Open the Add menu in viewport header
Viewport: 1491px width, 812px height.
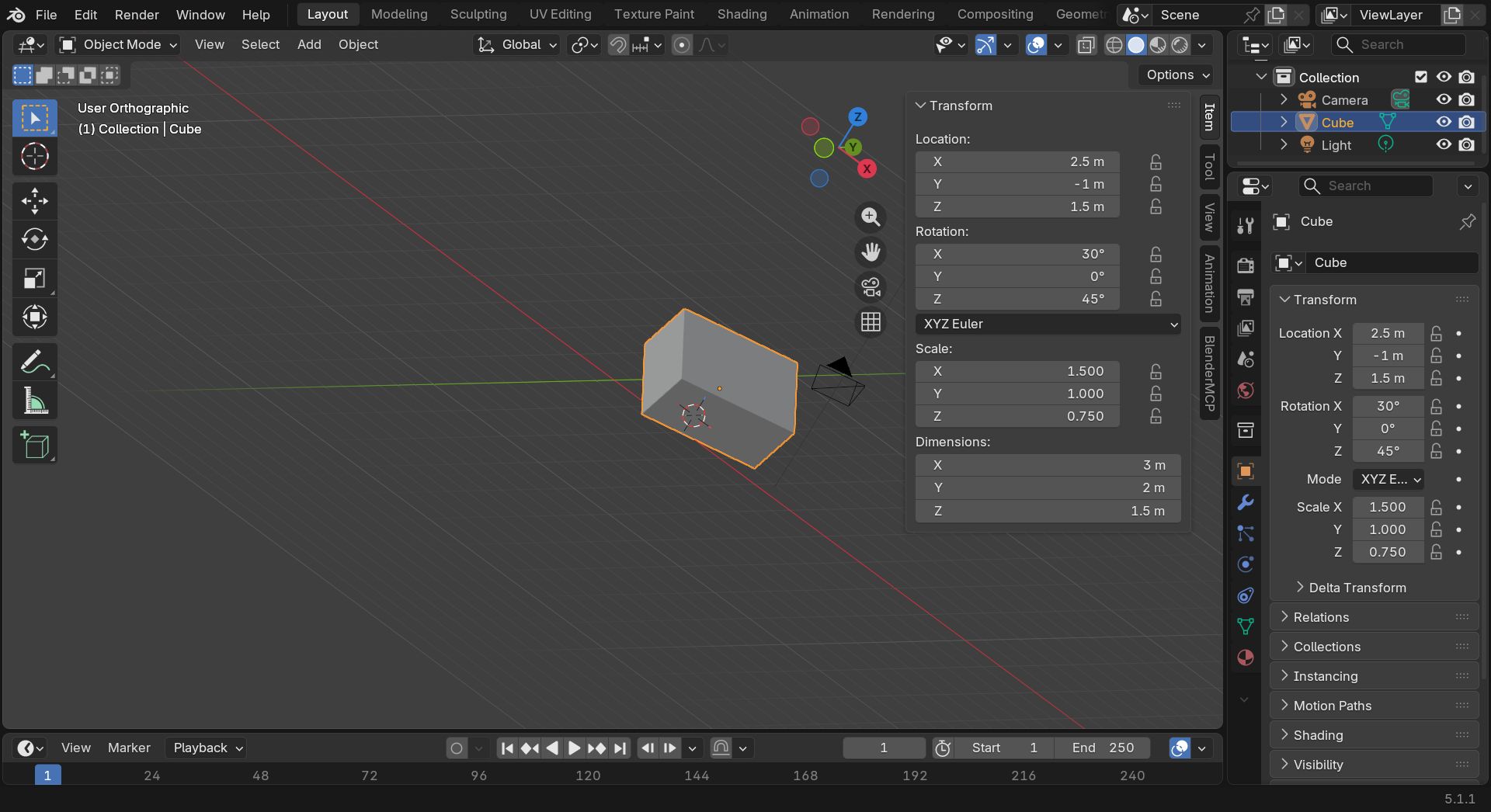tap(309, 44)
